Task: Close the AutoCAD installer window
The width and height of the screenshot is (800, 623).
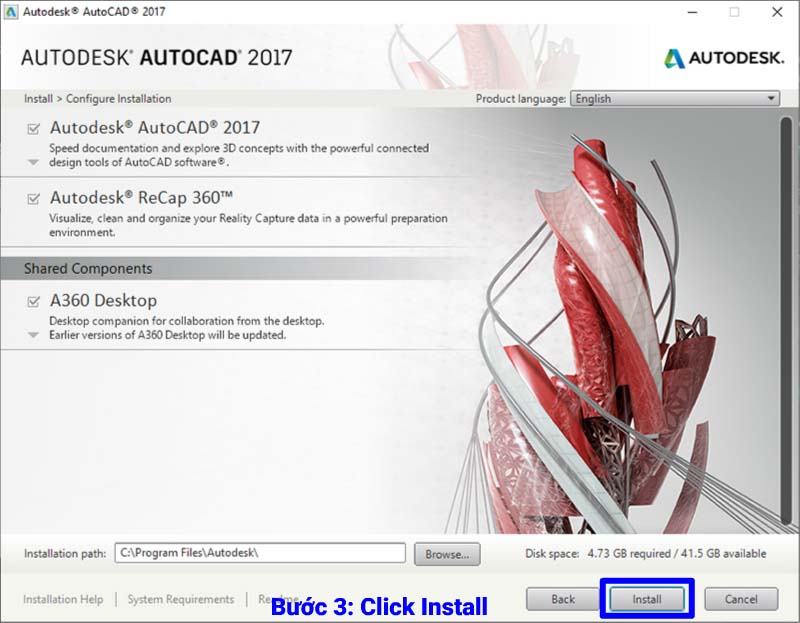Action: (777, 12)
